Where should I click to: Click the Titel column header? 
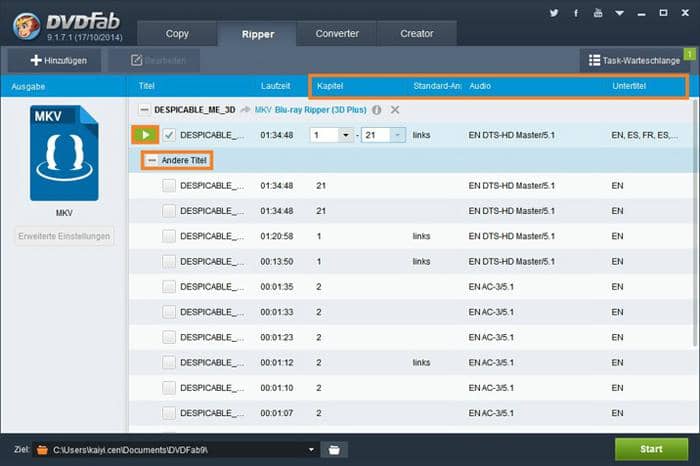tap(146, 86)
